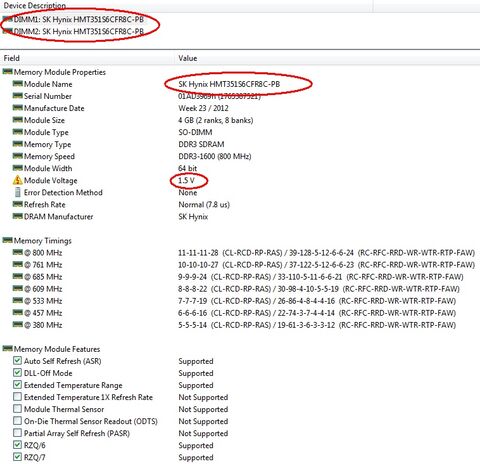Select the 8-8-8-22 timing value
This screenshot has width=480, height=464.
pos(192,289)
